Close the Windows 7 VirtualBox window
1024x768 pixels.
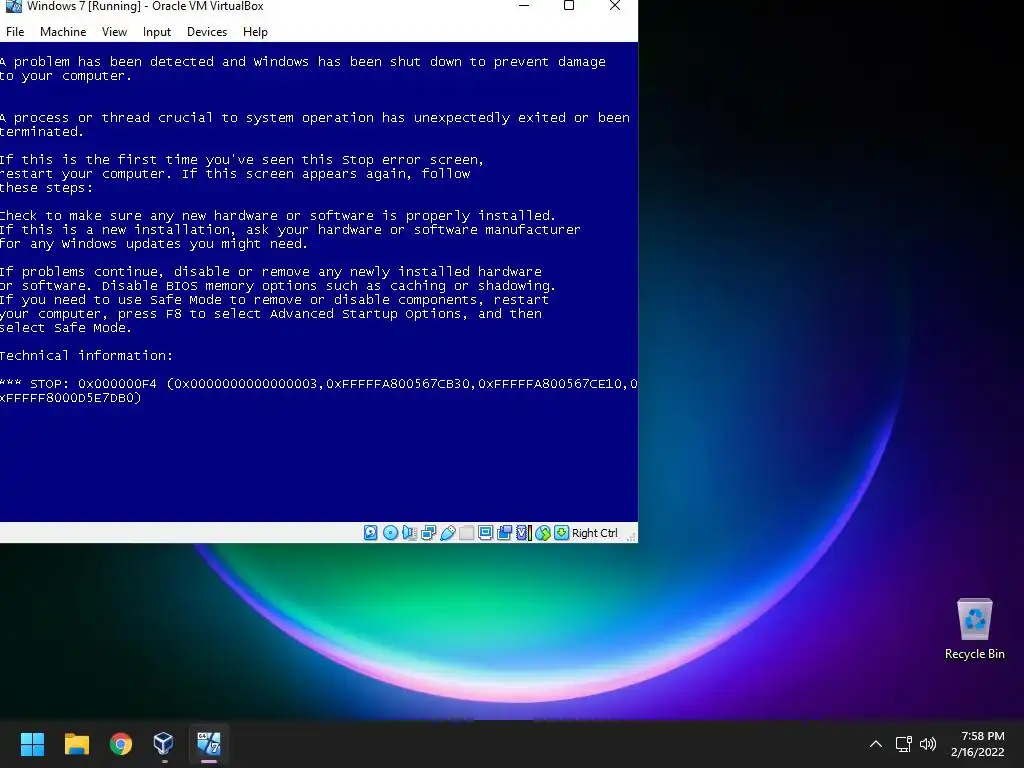[615, 6]
